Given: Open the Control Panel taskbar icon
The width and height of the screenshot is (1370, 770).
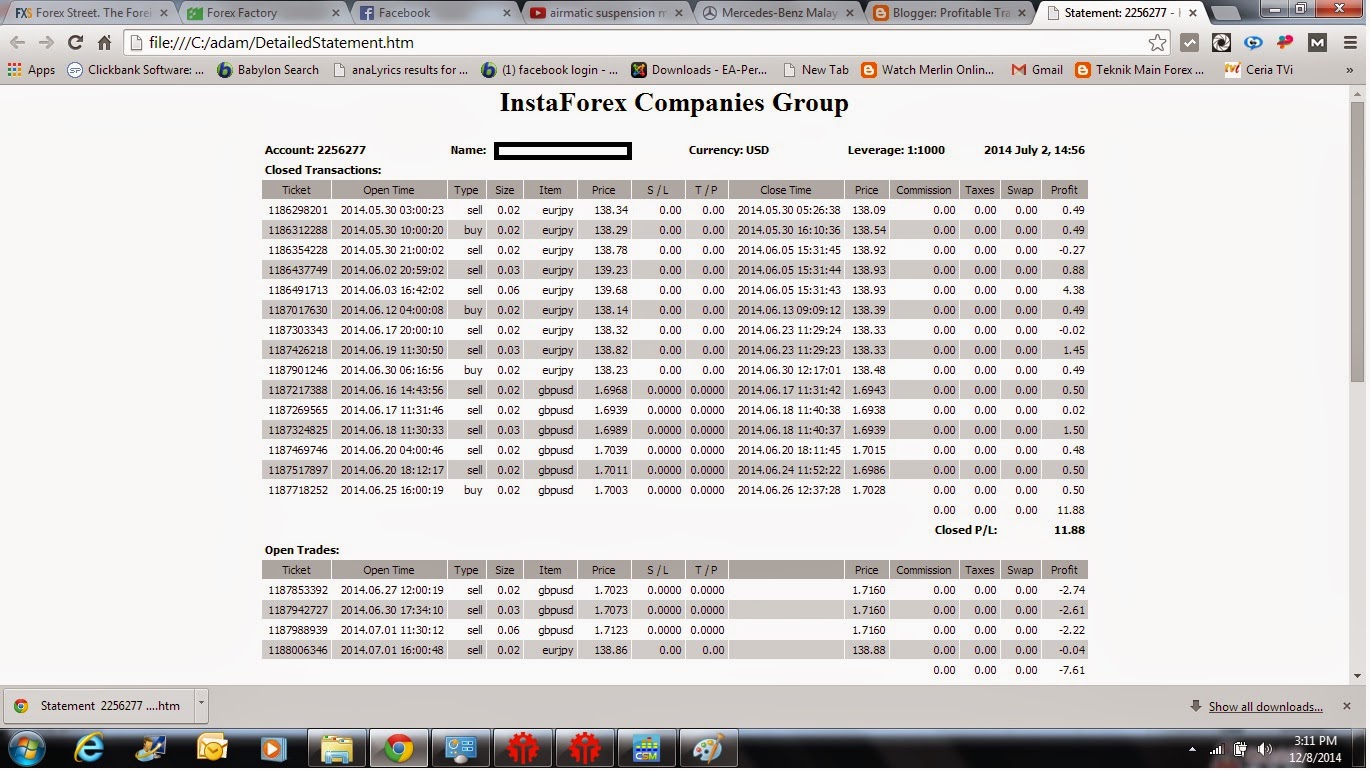Looking at the screenshot, I should 461,748.
